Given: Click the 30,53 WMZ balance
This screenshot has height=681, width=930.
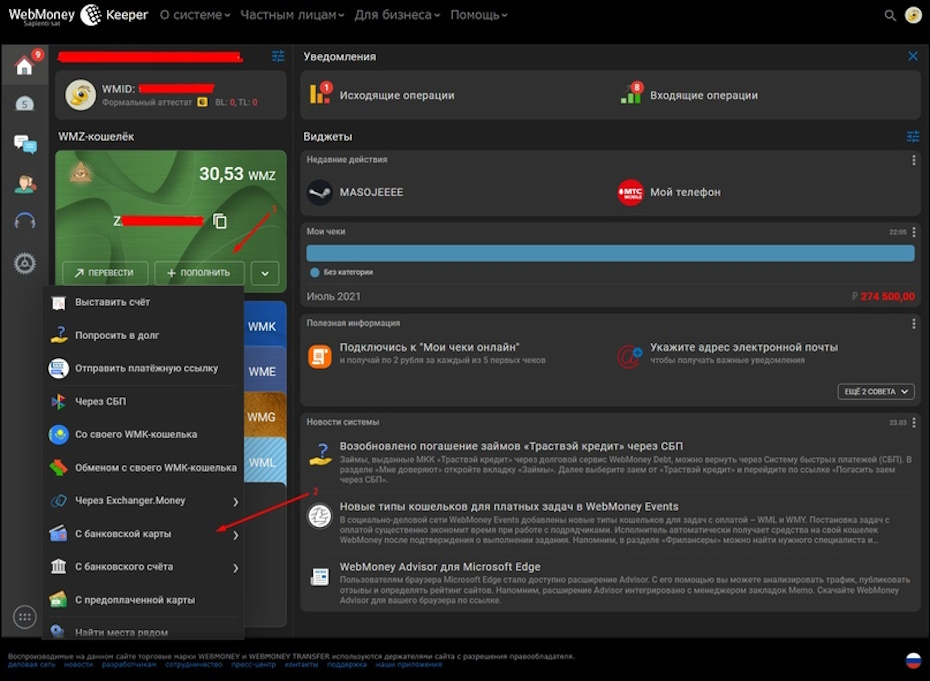Looking at the screenshot, I should [x=237, y=174].
